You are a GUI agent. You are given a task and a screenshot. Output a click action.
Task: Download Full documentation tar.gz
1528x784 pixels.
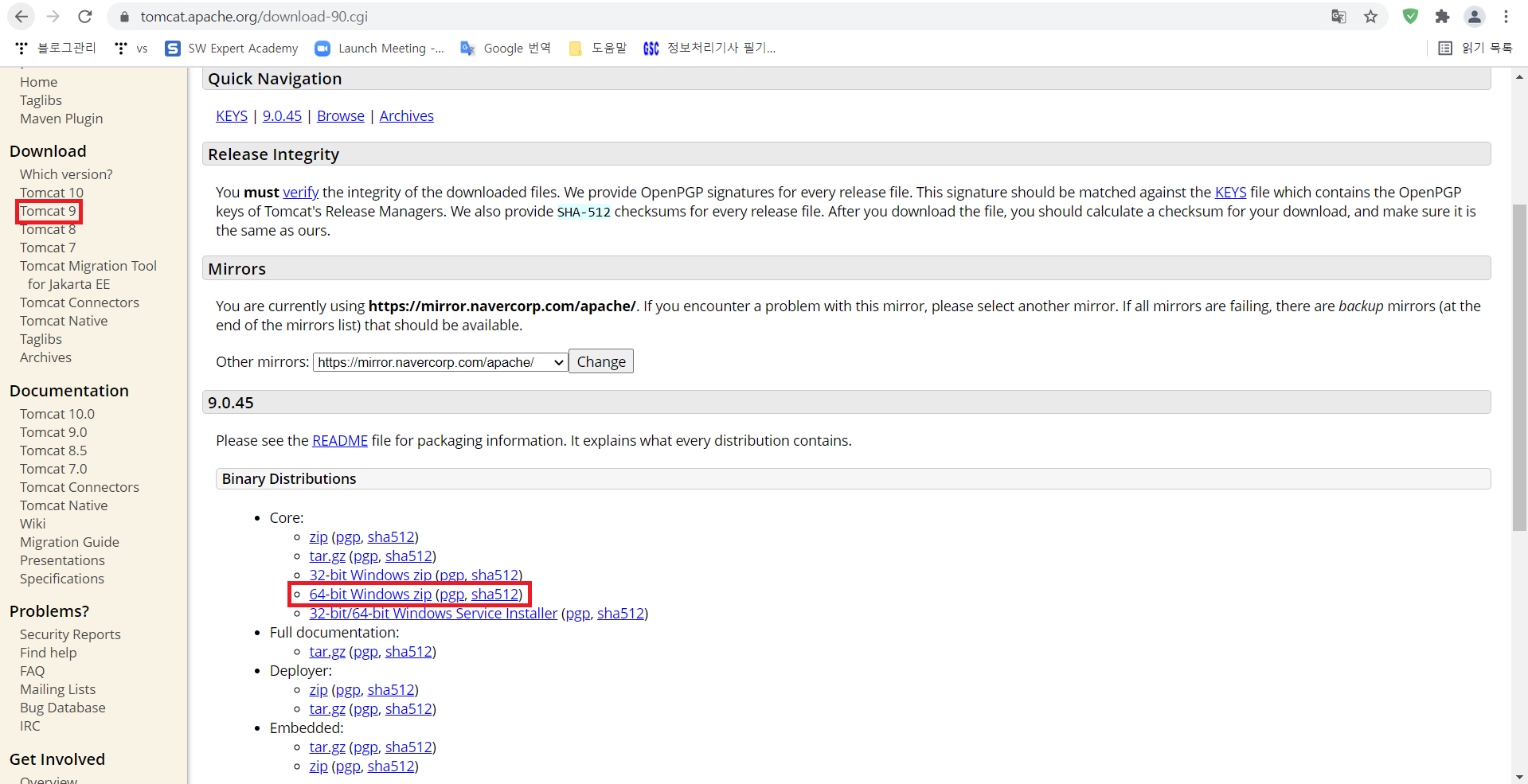tap(327, 652)
